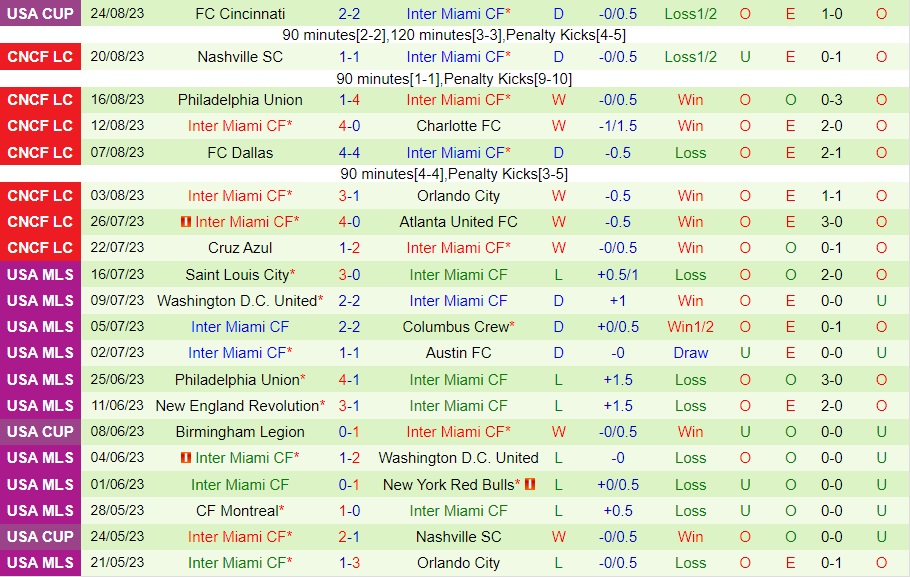Open the 4-4 score against FC Dallas
This screenshot has width=910, height=577.
349,153
